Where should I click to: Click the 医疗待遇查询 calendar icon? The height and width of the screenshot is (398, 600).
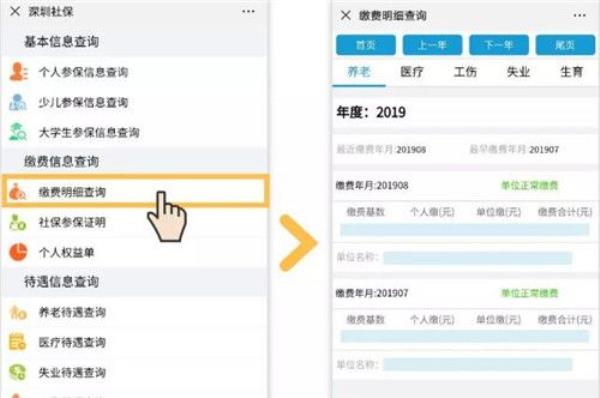(17, 342)
